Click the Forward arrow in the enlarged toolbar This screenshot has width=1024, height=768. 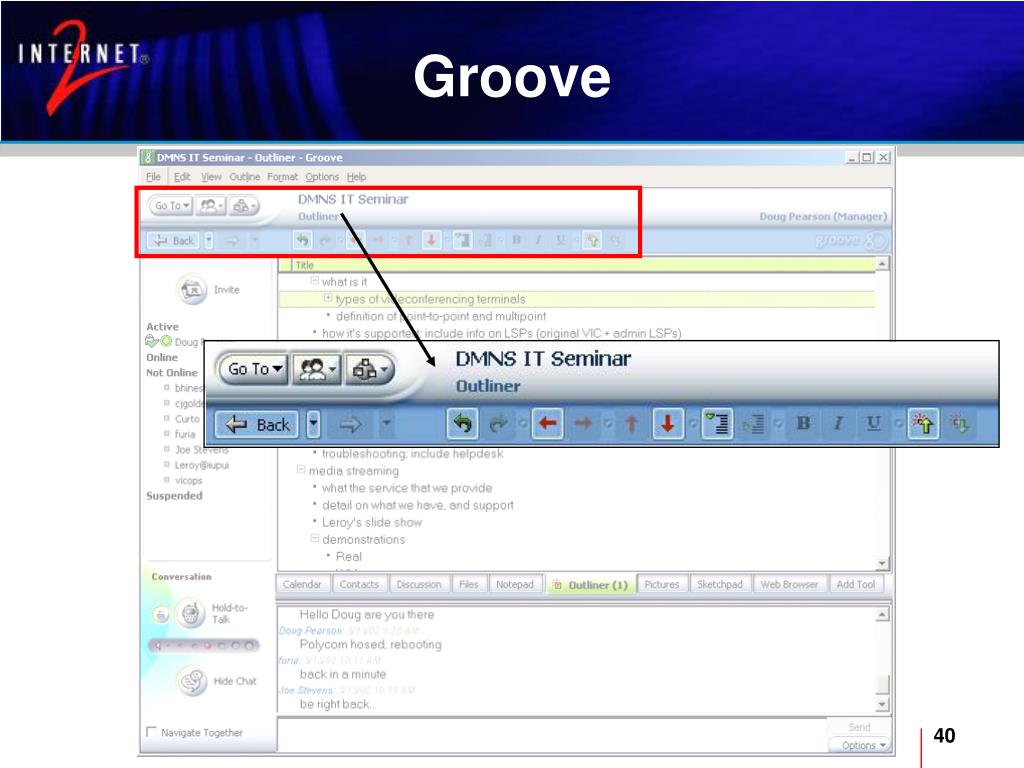tap(350, 425)
